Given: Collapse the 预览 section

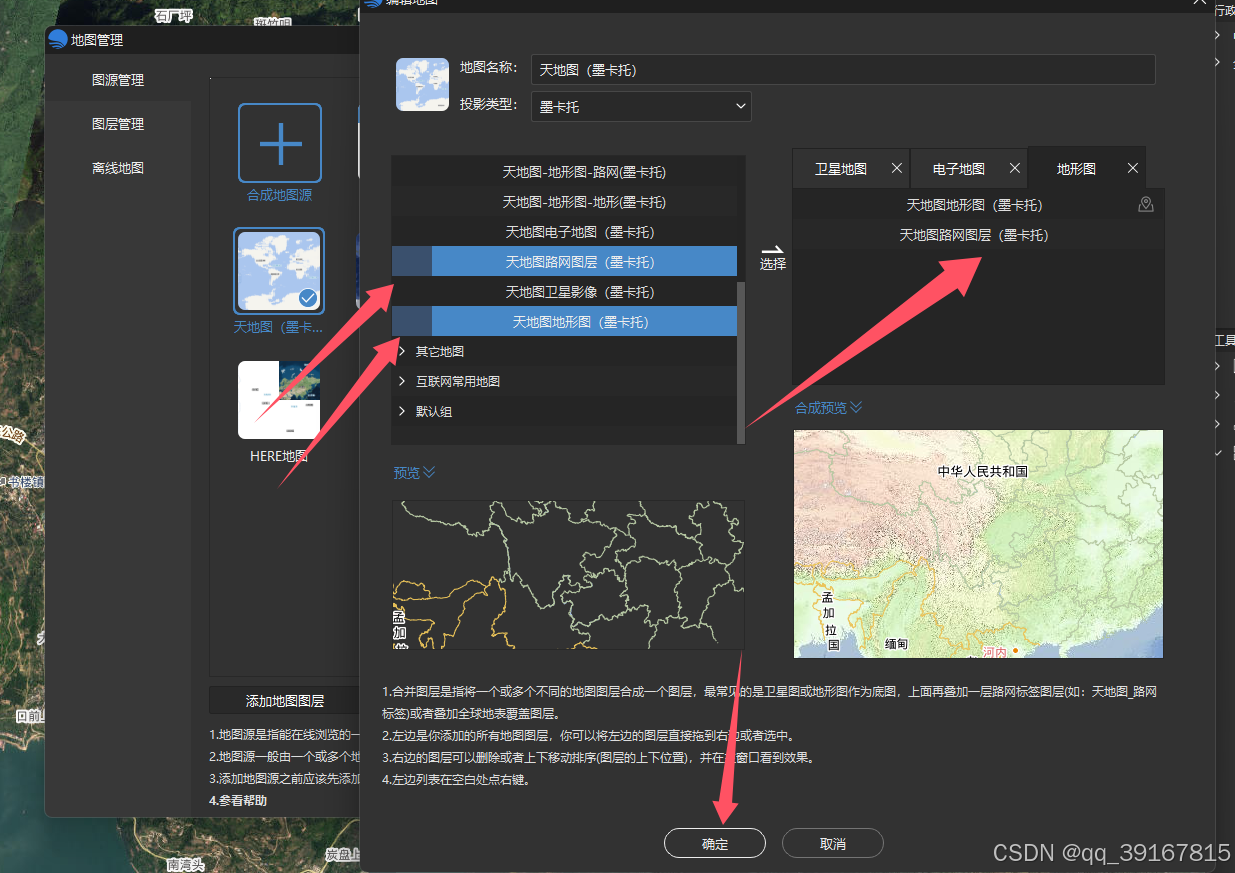Looking at the screenshot, I should tap(414, 473).
